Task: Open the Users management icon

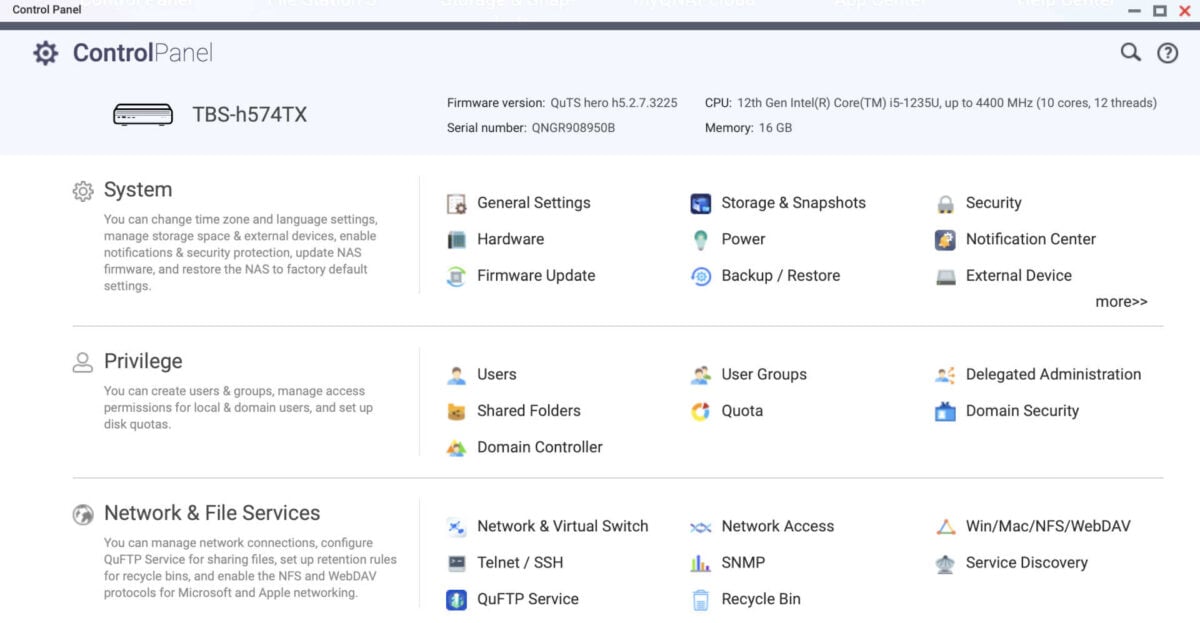Action: coord(497,374)
